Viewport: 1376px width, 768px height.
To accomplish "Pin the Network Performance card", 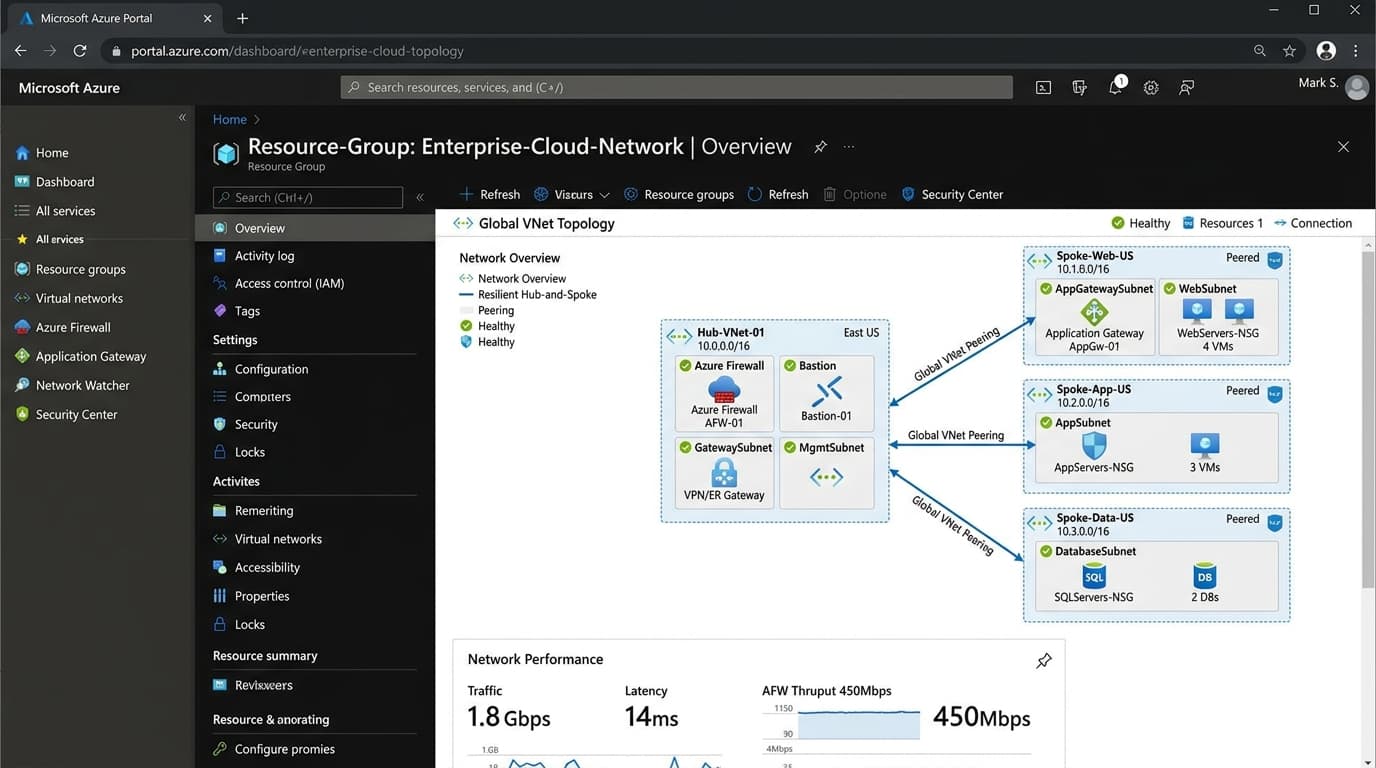I will 1044,660.
